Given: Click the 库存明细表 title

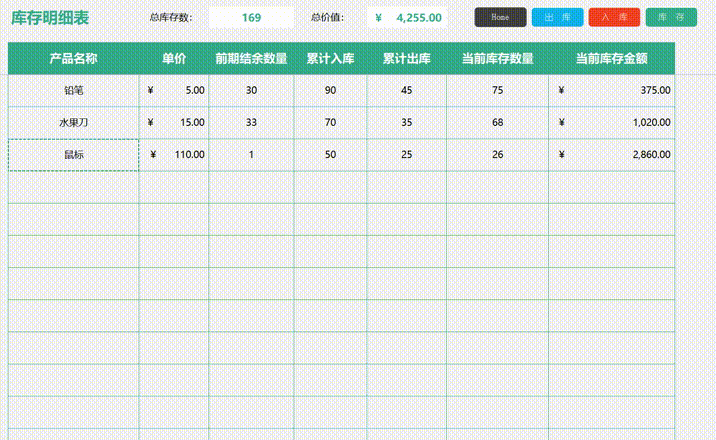Looking at the screenshot, I should [50, 18].
